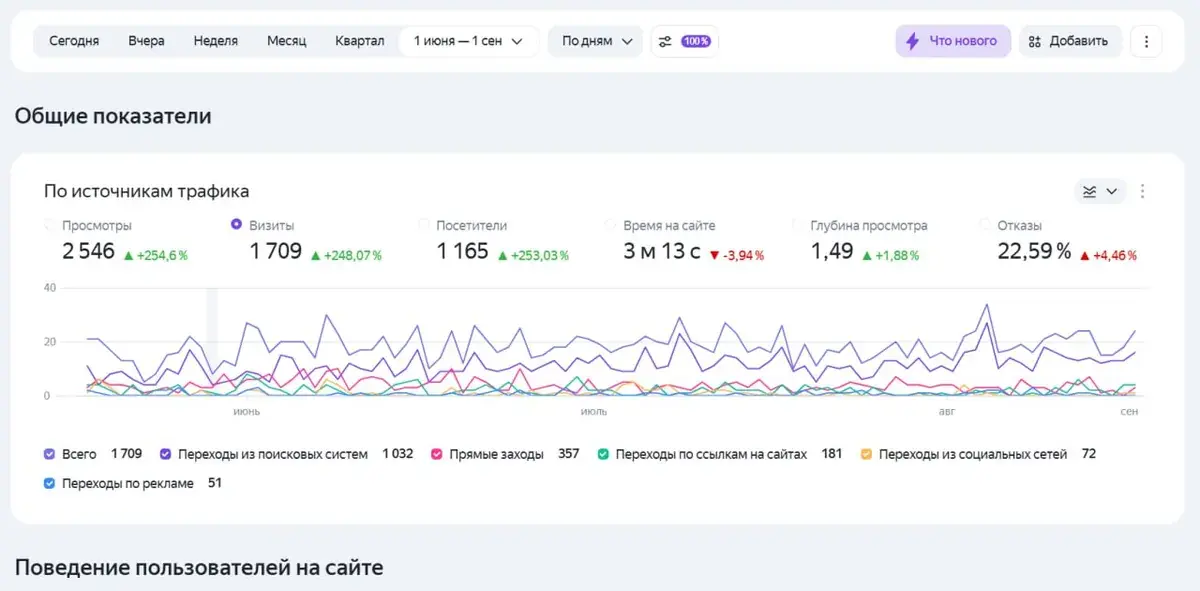Click the visitors value '1 165'
The width and height of the screenshot is (1200, 591).
point(463,251)
